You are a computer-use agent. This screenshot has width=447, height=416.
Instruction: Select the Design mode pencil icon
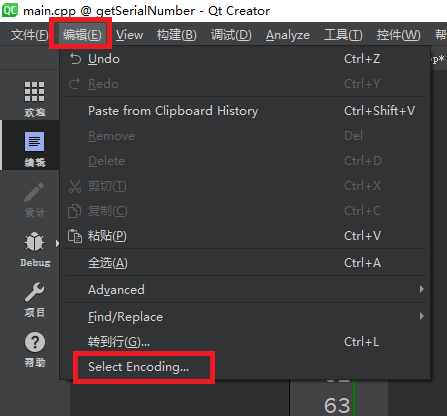(34, 192)
